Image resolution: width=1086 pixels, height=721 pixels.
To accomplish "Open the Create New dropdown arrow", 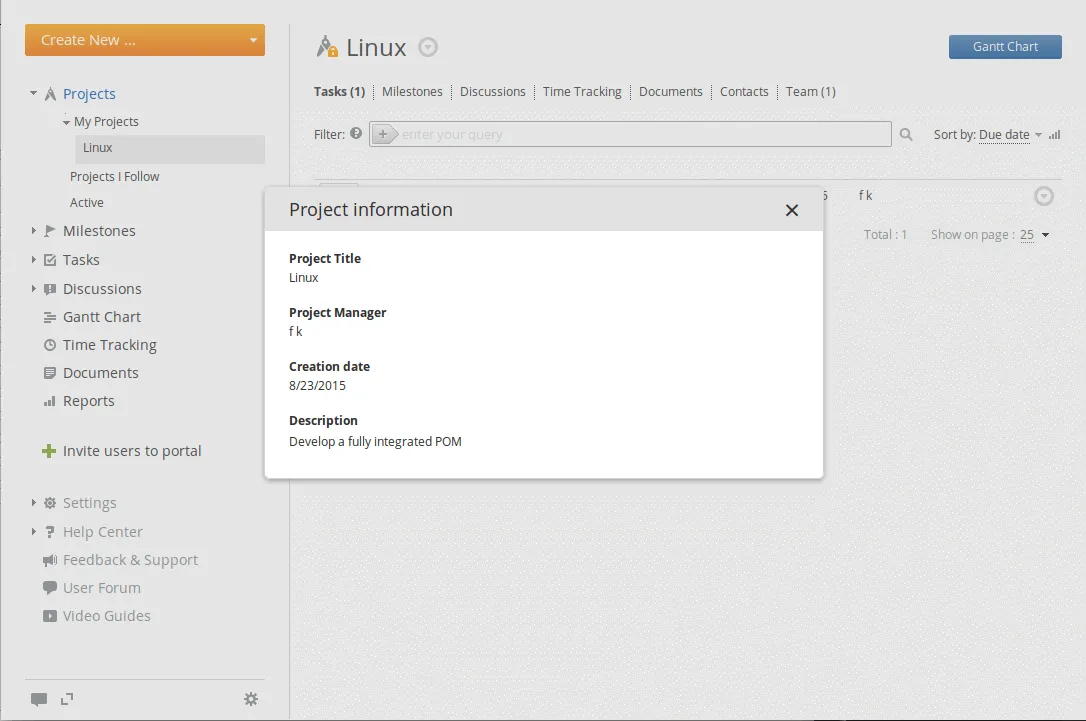I will [x=253, y=41].
